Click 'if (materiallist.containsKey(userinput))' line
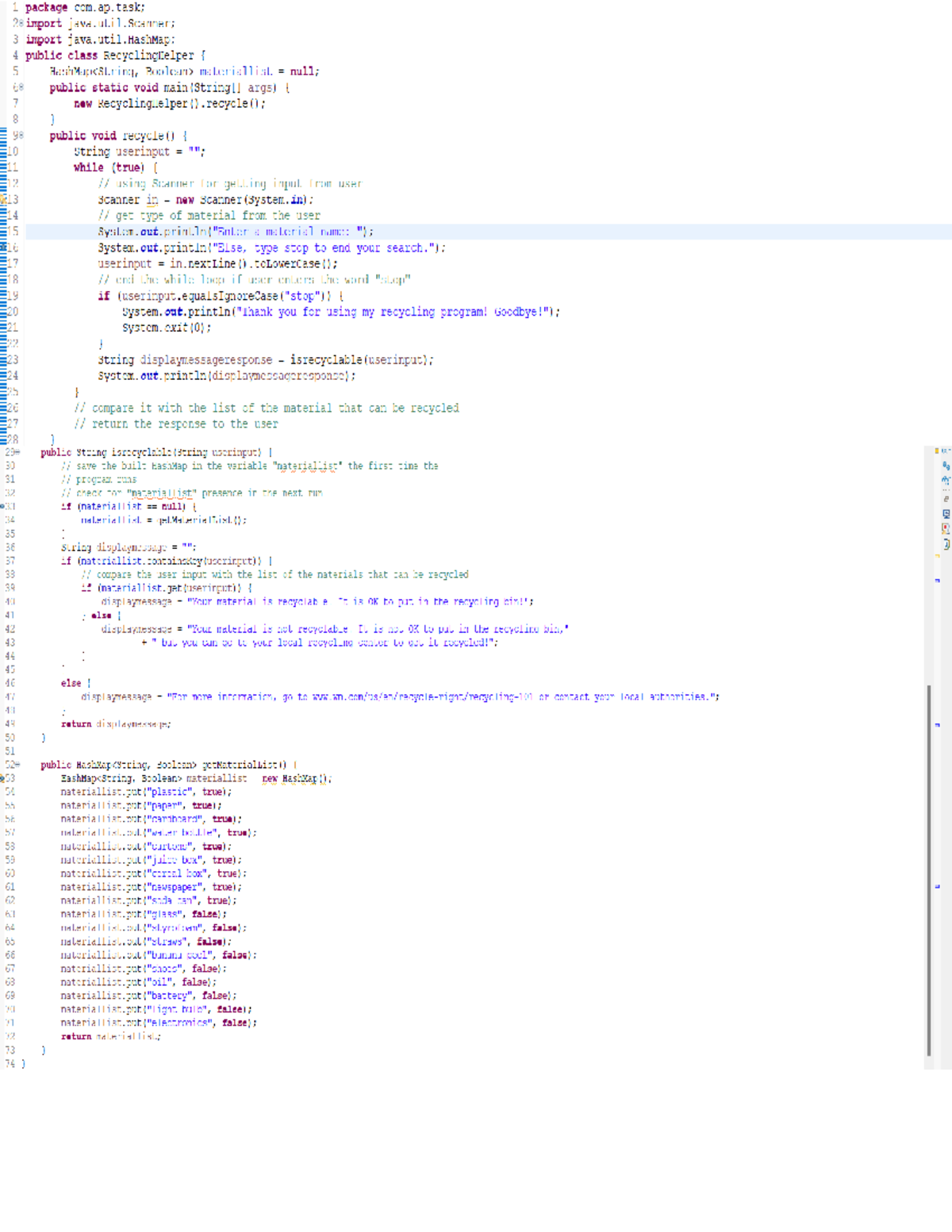The height and width of the screenshot is (1232, 952). 167,561
